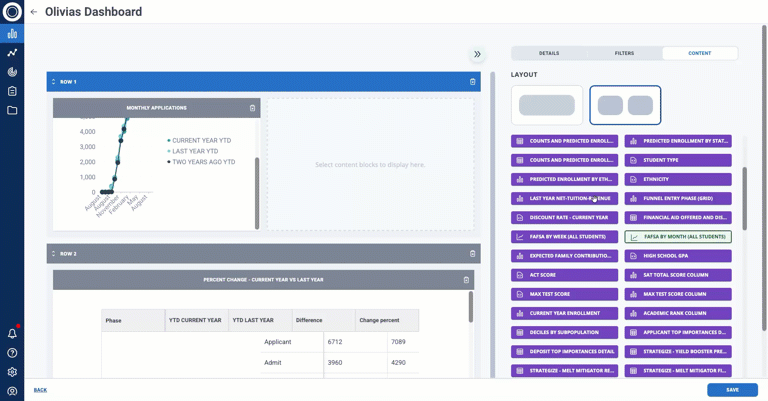Click the Current Year YTD legend entry
The width and height of the screenshot is (768, 401).
[x=199, y=141]
